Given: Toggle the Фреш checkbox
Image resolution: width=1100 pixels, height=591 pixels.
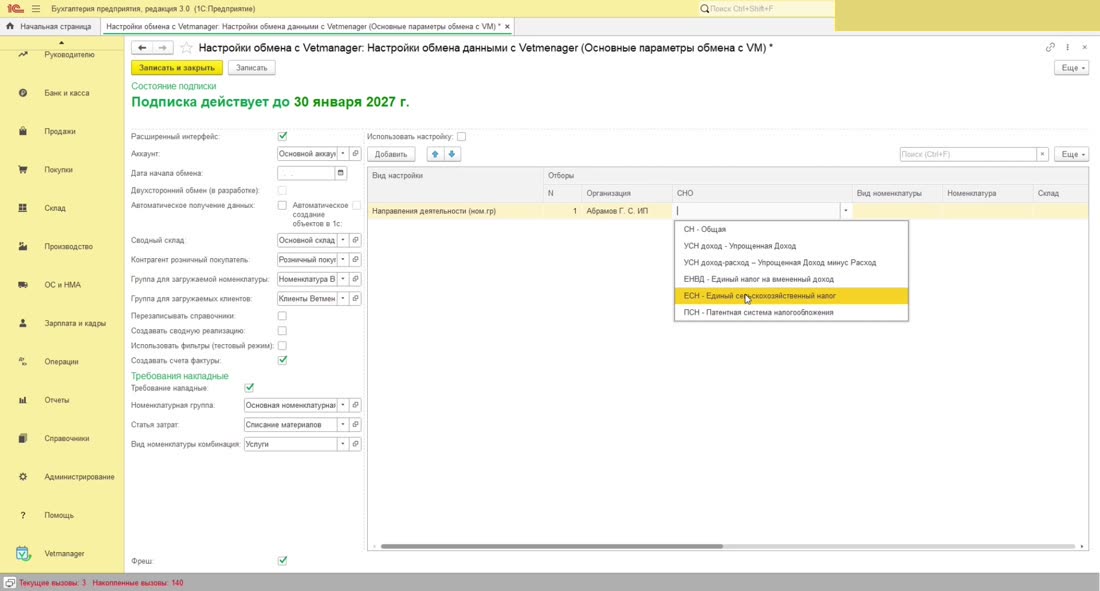Looking at the screenshot, I should click(x=282, y=561).
